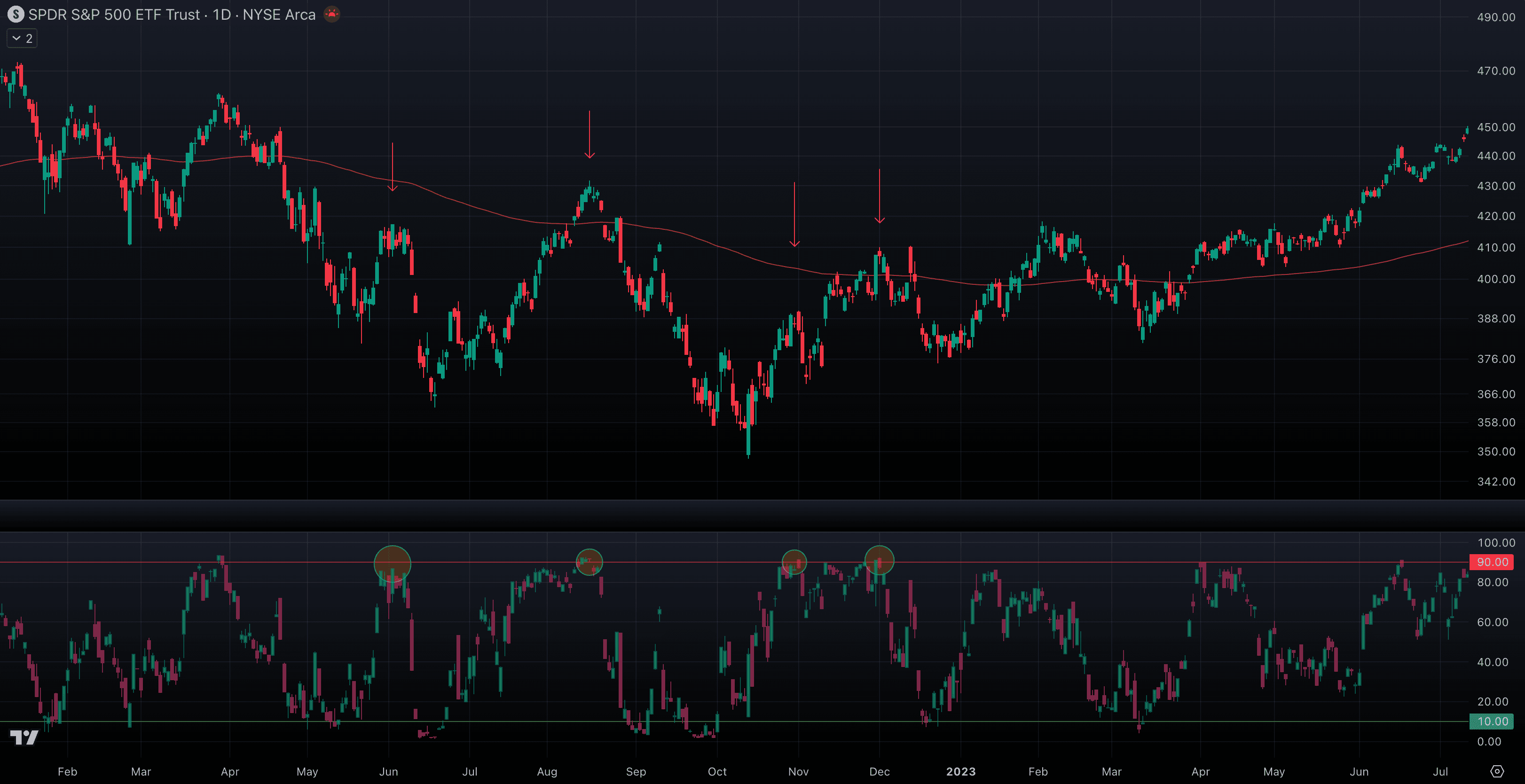Select the red arrow above June 2022
The width and height of the screenshot is (1525, 784).
tap(392, 166)
